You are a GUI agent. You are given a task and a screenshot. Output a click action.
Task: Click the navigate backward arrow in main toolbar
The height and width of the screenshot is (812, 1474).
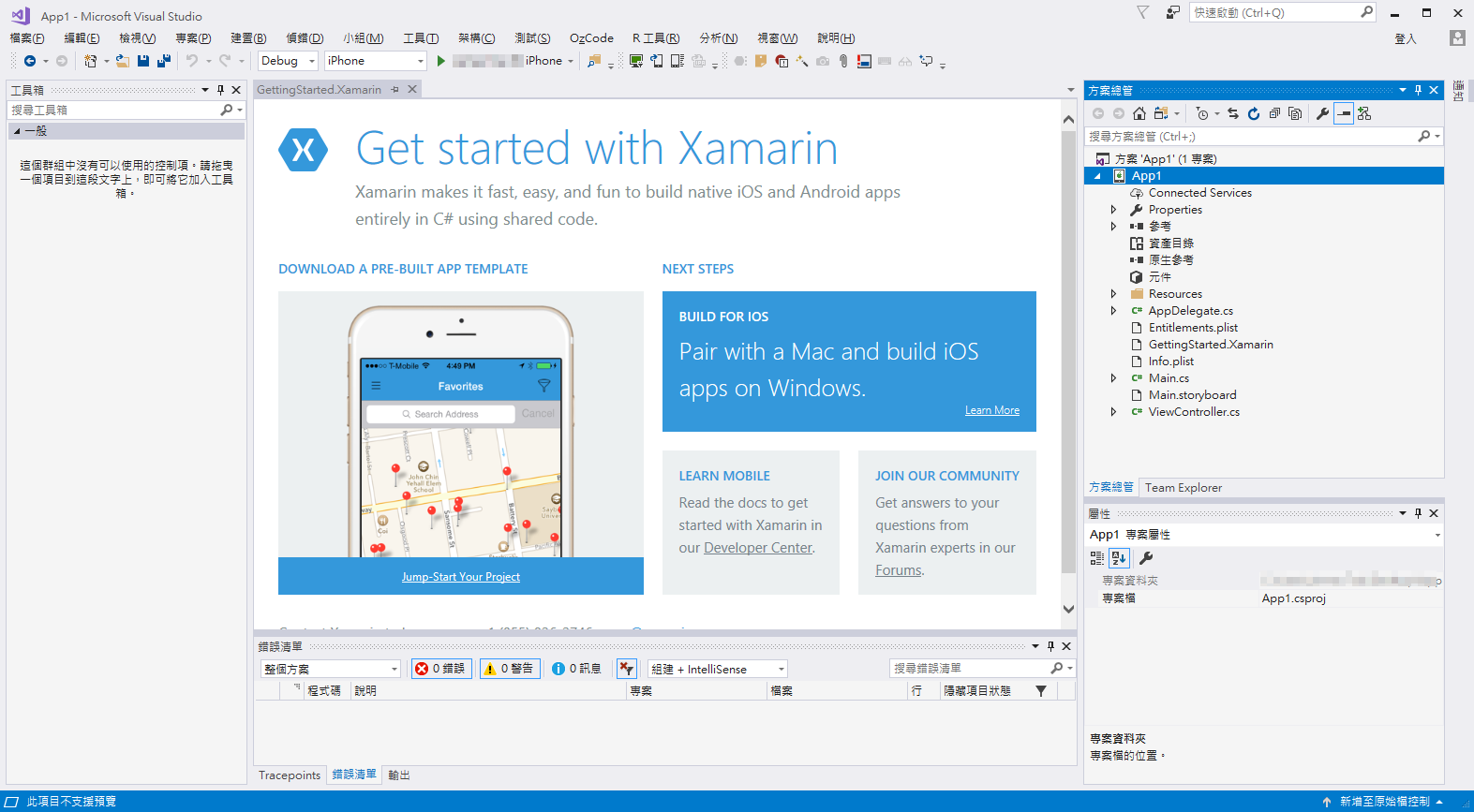(30, 61)
